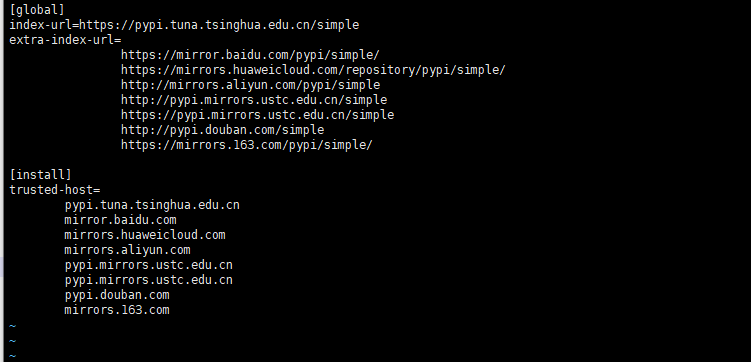Click the [global] section header
The width and height of the screenshot is (751, 362).
[37, 10]
